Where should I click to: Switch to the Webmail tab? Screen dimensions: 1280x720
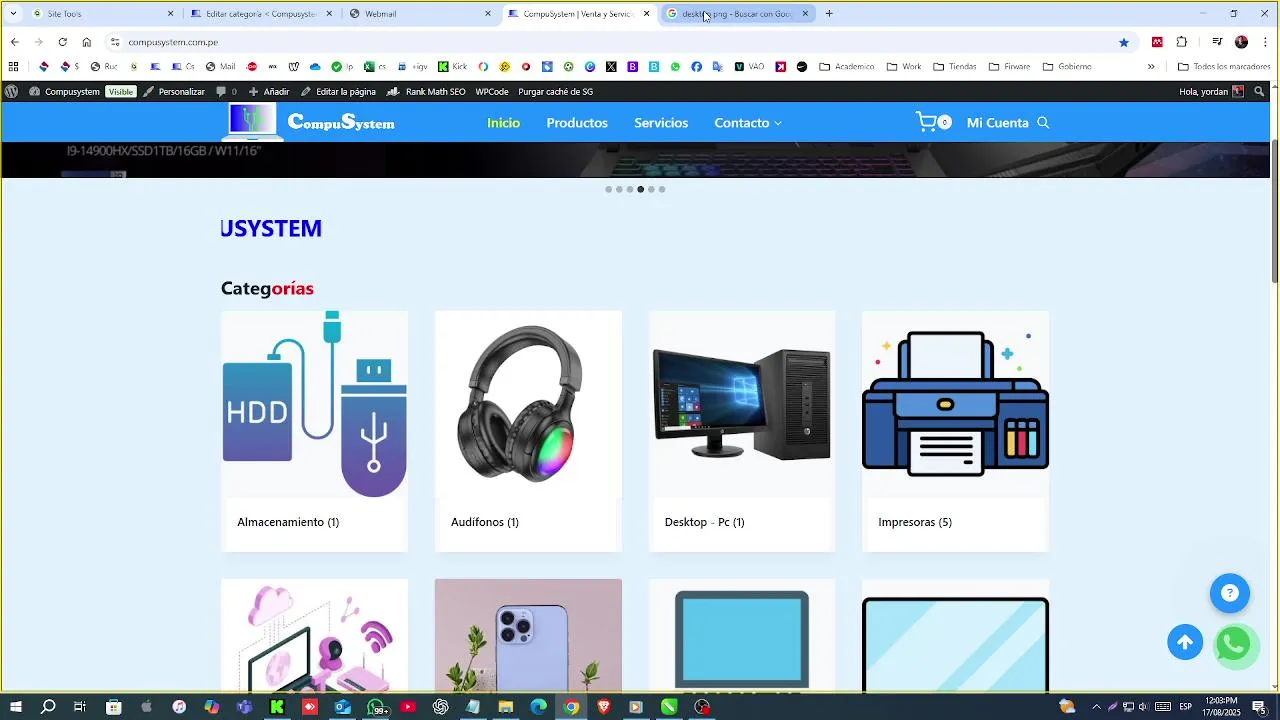click(x=420, y=14)
